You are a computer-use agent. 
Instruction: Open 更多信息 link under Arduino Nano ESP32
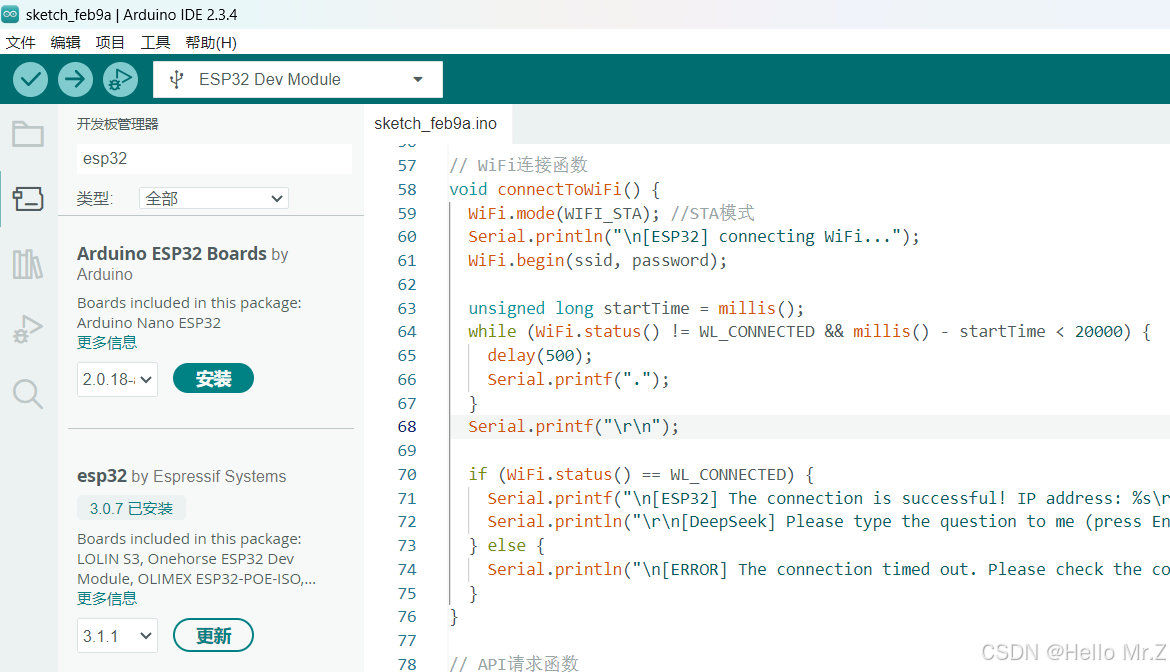(107, 342)
